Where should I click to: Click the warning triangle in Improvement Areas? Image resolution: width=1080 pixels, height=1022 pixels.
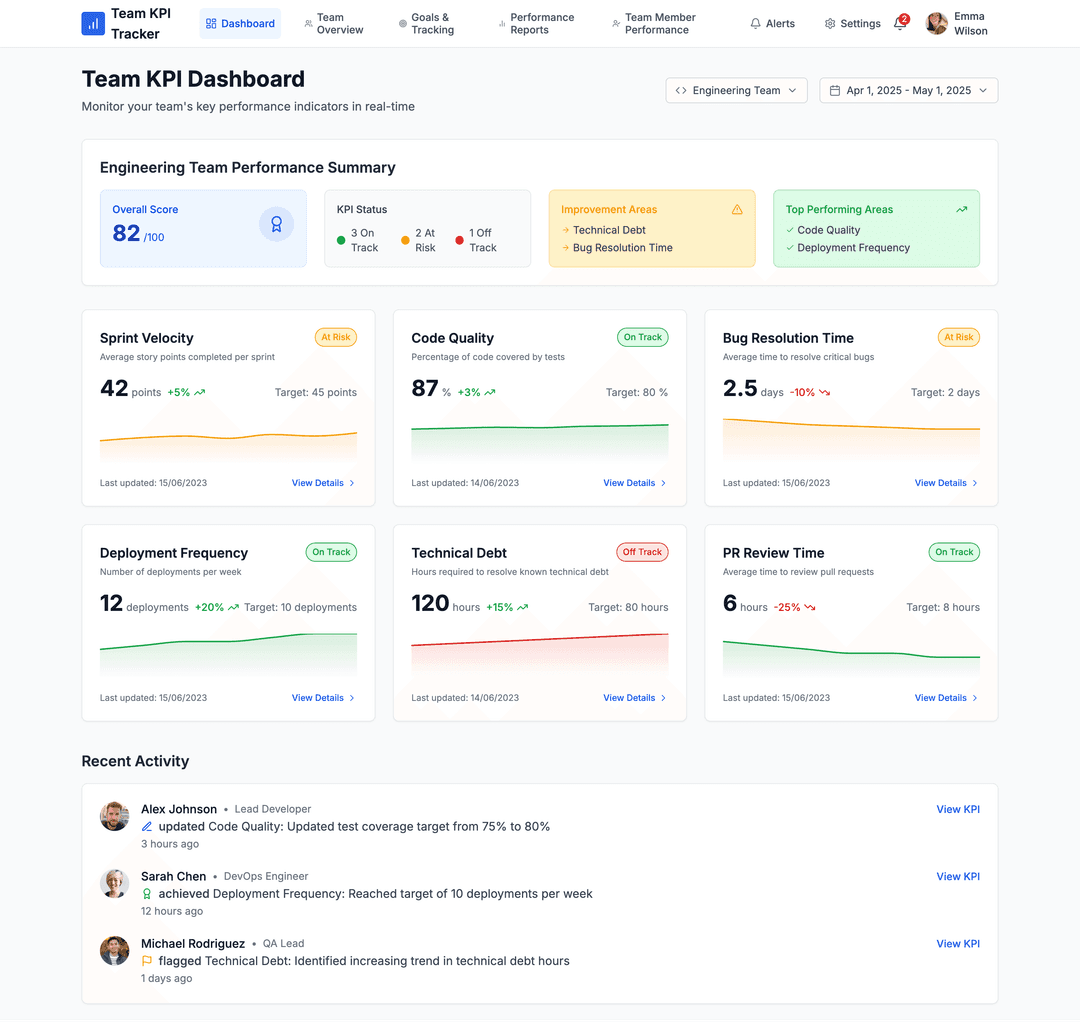(x=737, y=209)
